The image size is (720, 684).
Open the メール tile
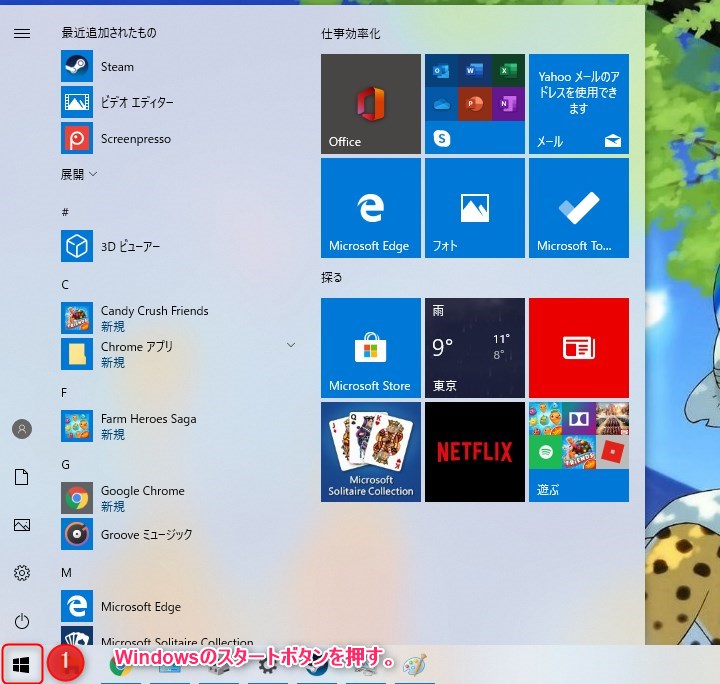point(579,104)
